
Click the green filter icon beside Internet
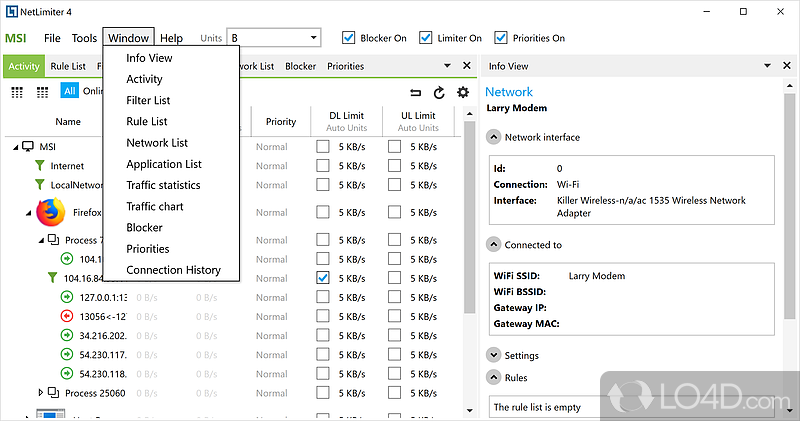(40, 166)
